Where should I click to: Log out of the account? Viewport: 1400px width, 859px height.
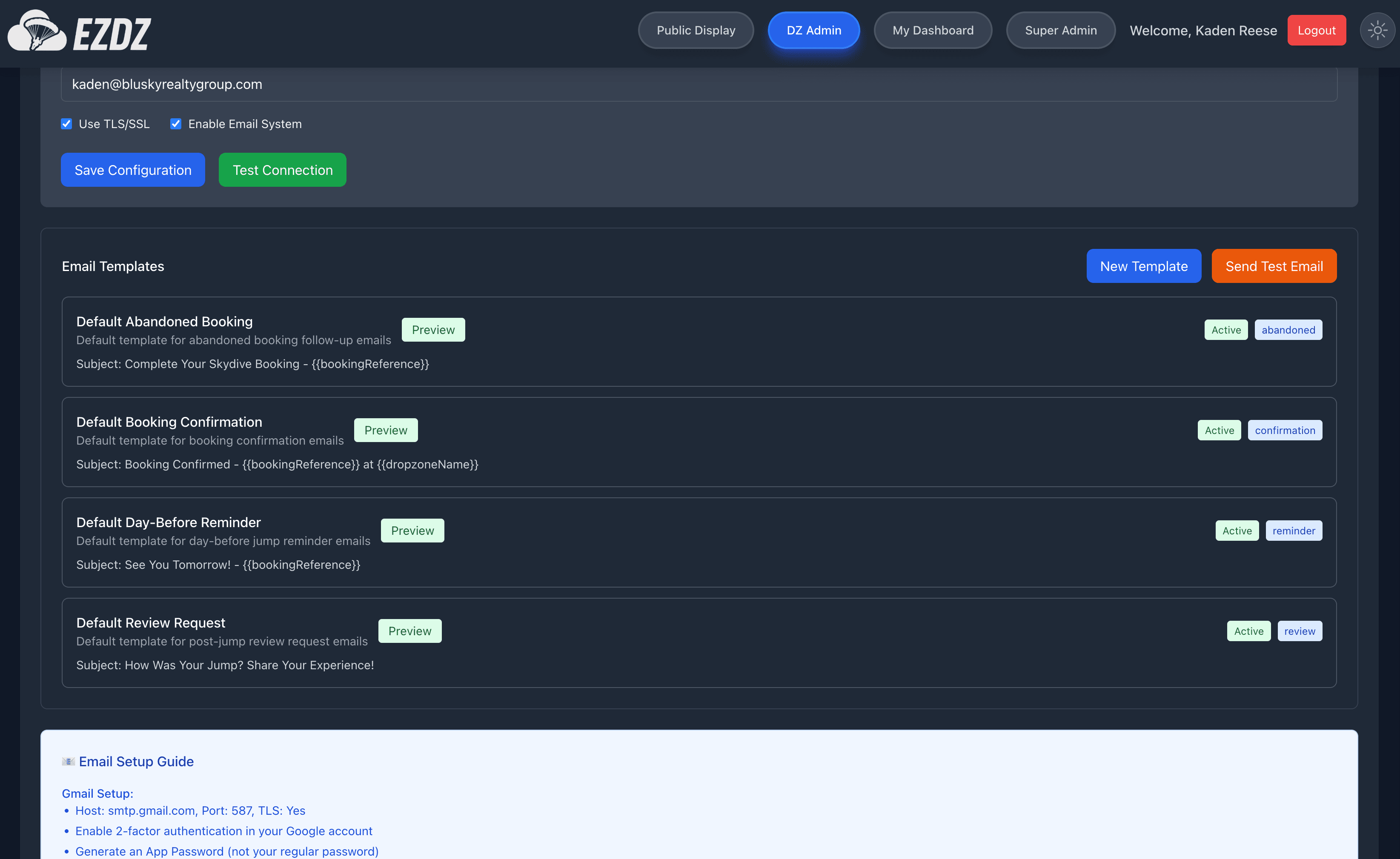(1317, 30)
